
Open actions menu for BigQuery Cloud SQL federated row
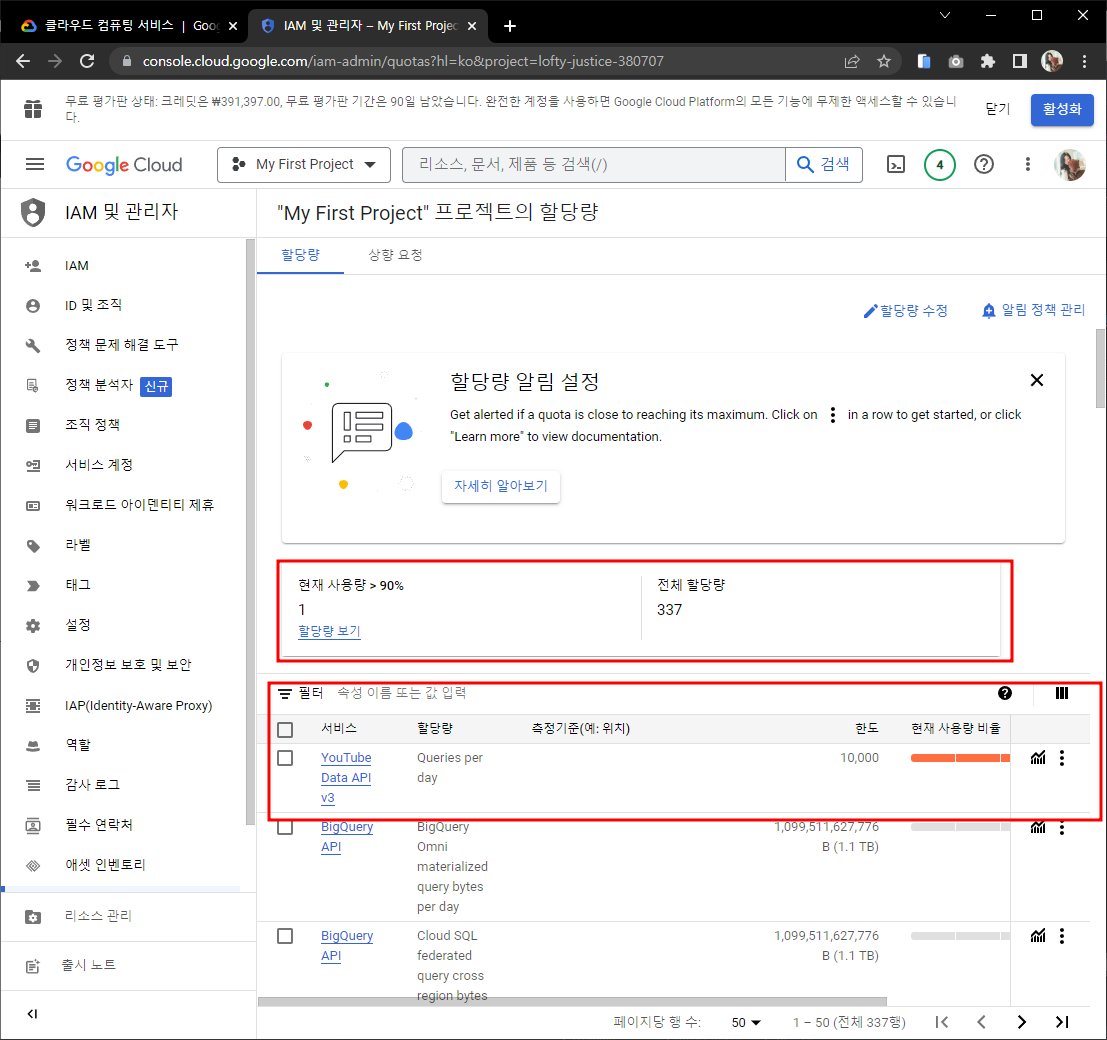point(1062,936)
